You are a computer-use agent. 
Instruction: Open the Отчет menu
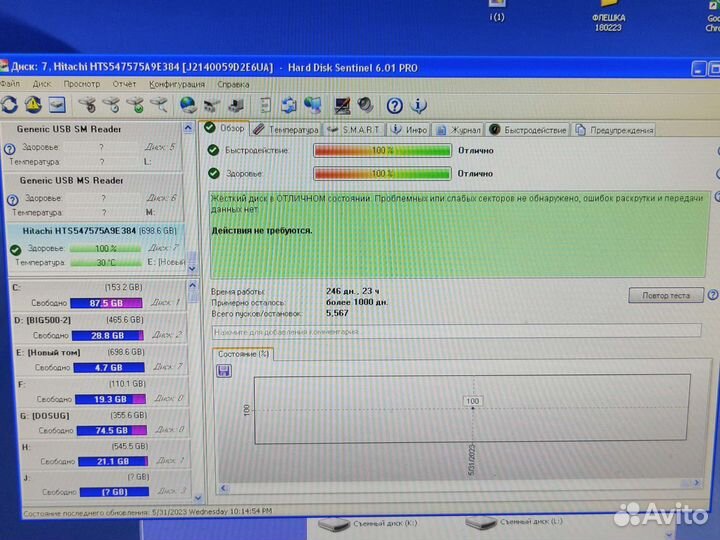pyautogui.click(x=124, y=84)
